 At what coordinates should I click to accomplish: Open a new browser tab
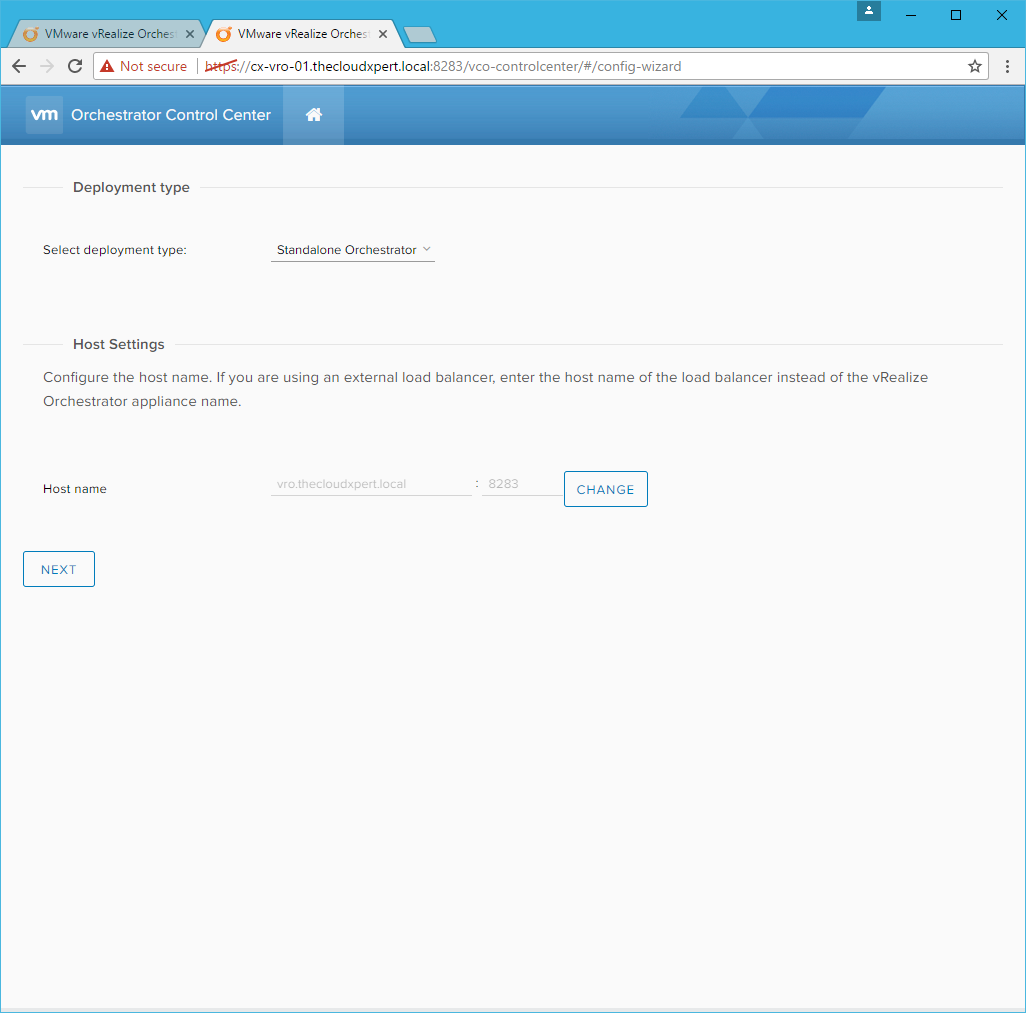pyautogui.click(x=420, y=35)
